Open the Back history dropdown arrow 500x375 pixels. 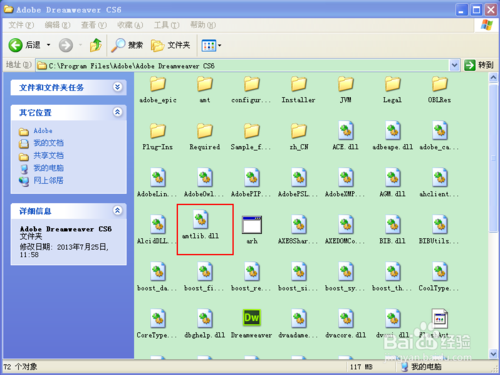(x=49, y=45)
